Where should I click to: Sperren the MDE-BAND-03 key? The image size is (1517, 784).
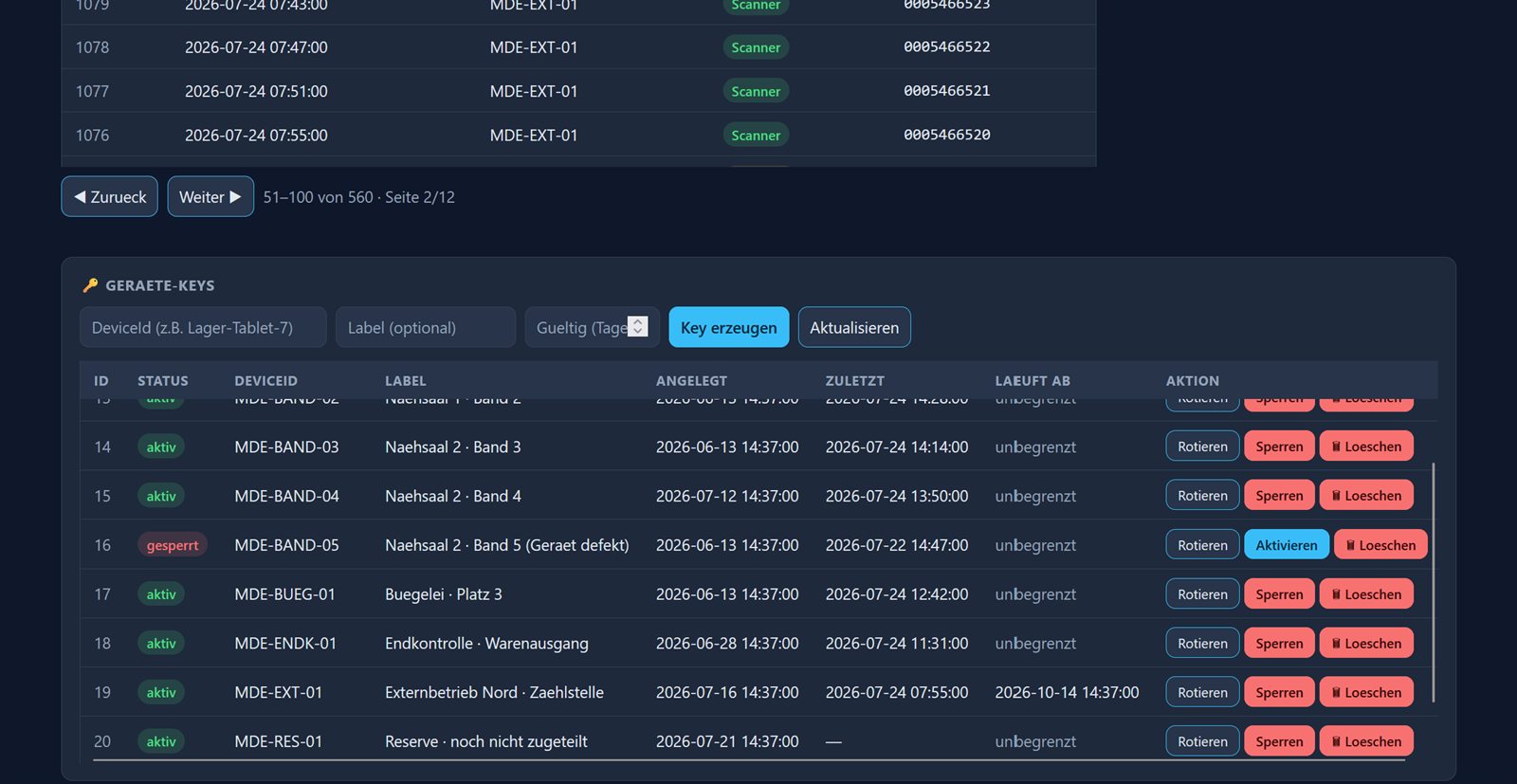coord(1279,447)
